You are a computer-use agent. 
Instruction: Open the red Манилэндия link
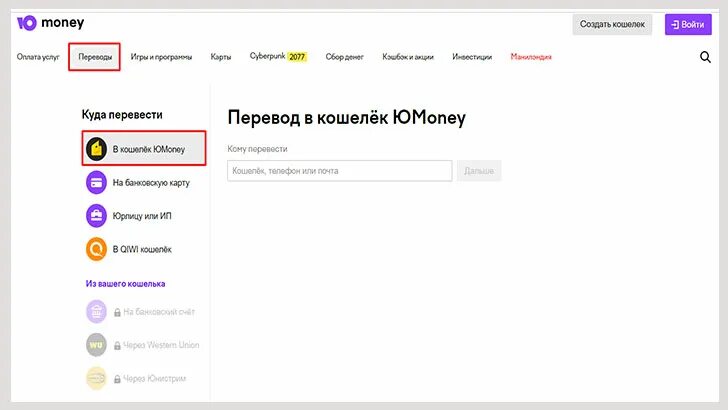point(531,57)
